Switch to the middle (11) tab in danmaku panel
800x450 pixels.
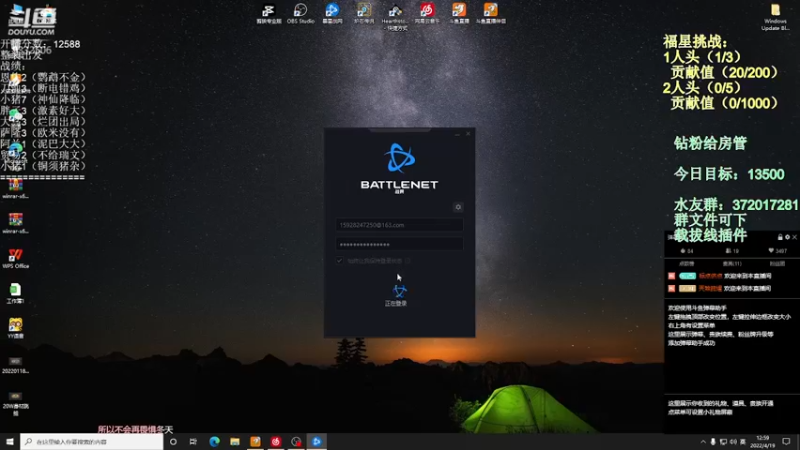(x=732, y=263)
